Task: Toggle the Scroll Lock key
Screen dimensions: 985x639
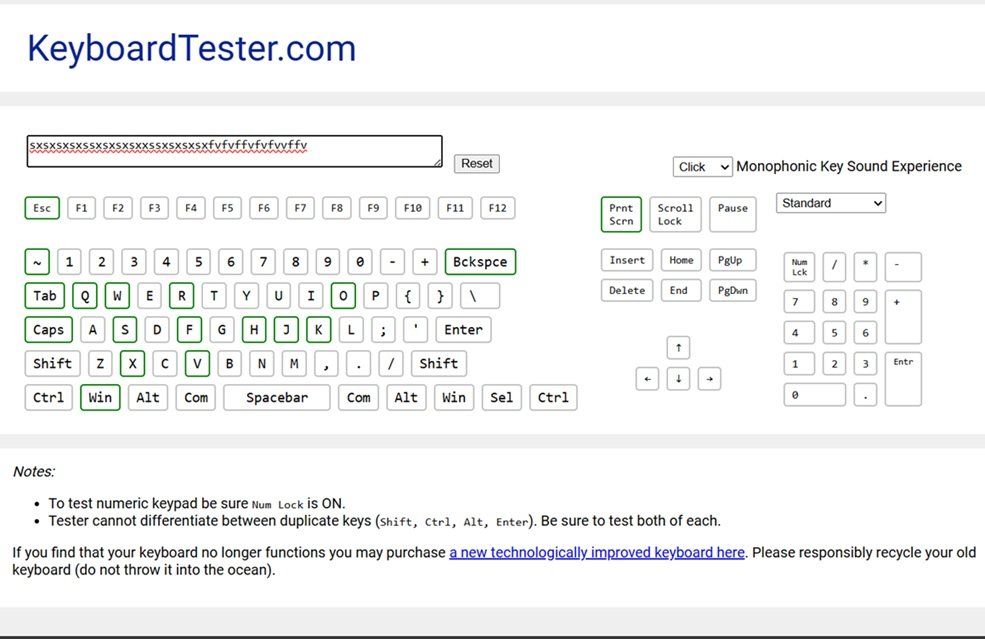Action: pos(675,215)
